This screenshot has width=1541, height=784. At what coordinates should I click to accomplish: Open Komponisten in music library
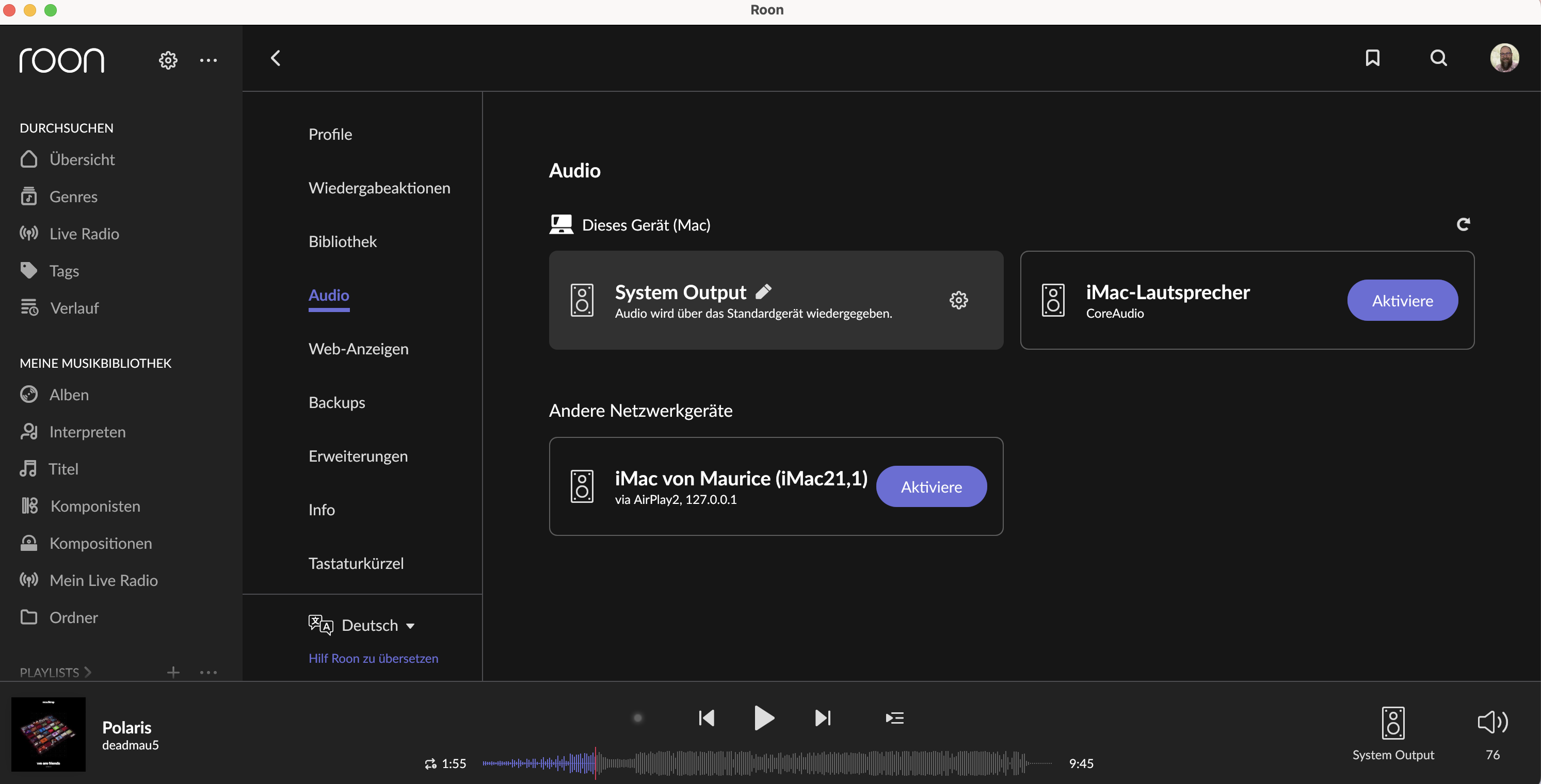click(80, 506)
